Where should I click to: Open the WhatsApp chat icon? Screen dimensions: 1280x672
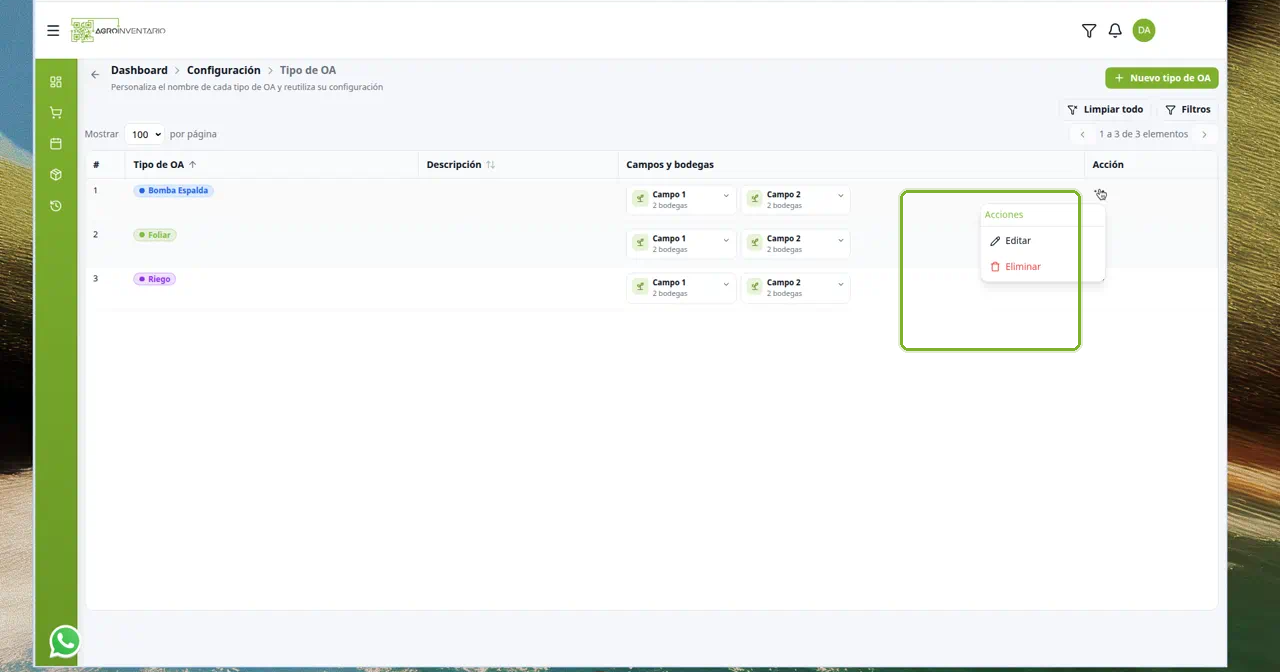pos(65,641)
